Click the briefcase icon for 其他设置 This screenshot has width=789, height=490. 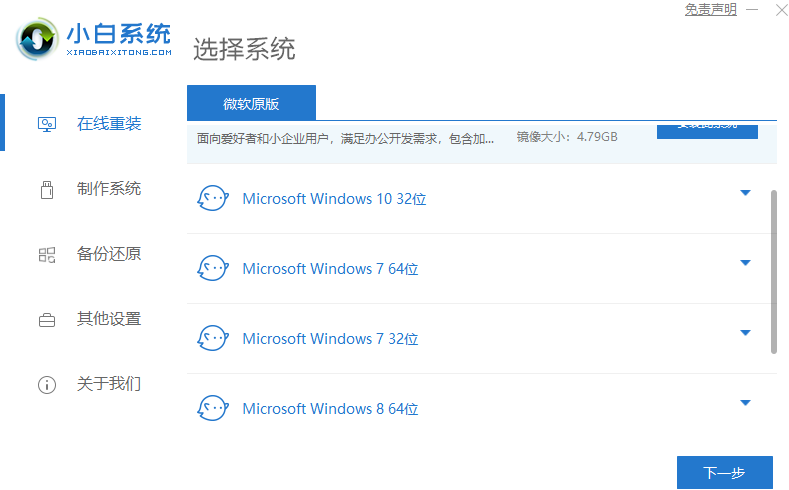coord(47,320)
